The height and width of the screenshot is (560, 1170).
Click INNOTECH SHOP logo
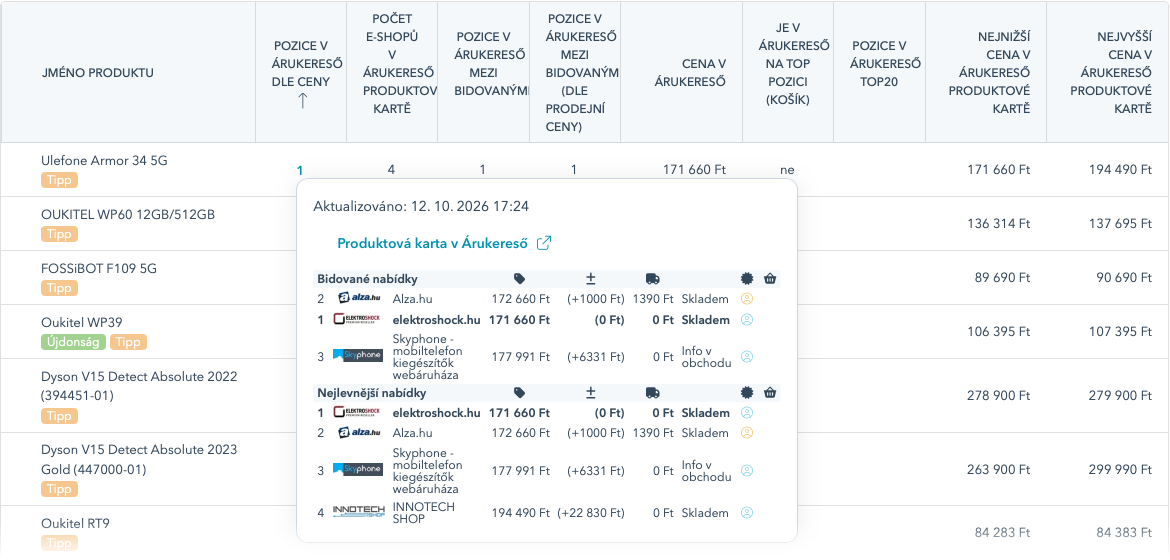357,512
